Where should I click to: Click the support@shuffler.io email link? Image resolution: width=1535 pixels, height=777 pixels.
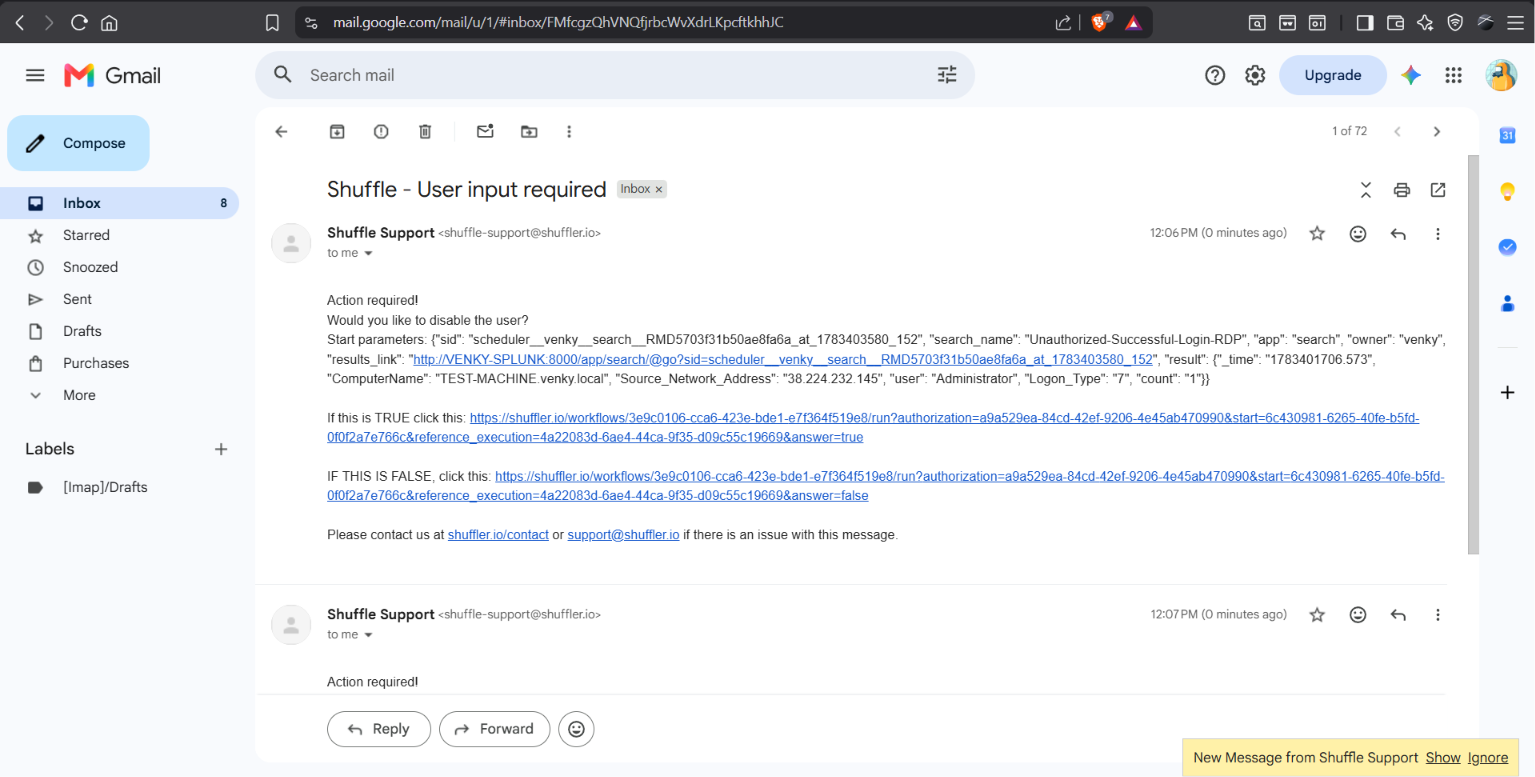[x=623, y=535]
